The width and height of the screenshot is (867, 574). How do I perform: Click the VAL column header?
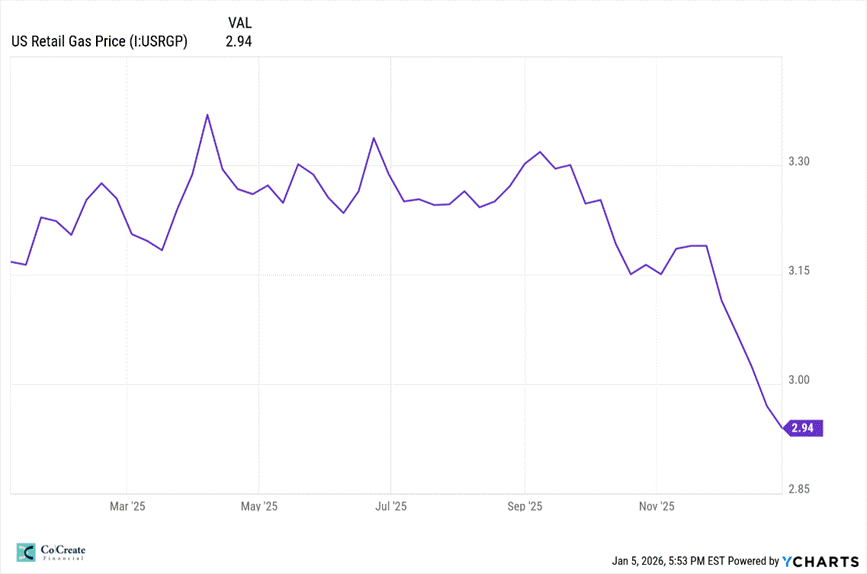tap(239, 23)
